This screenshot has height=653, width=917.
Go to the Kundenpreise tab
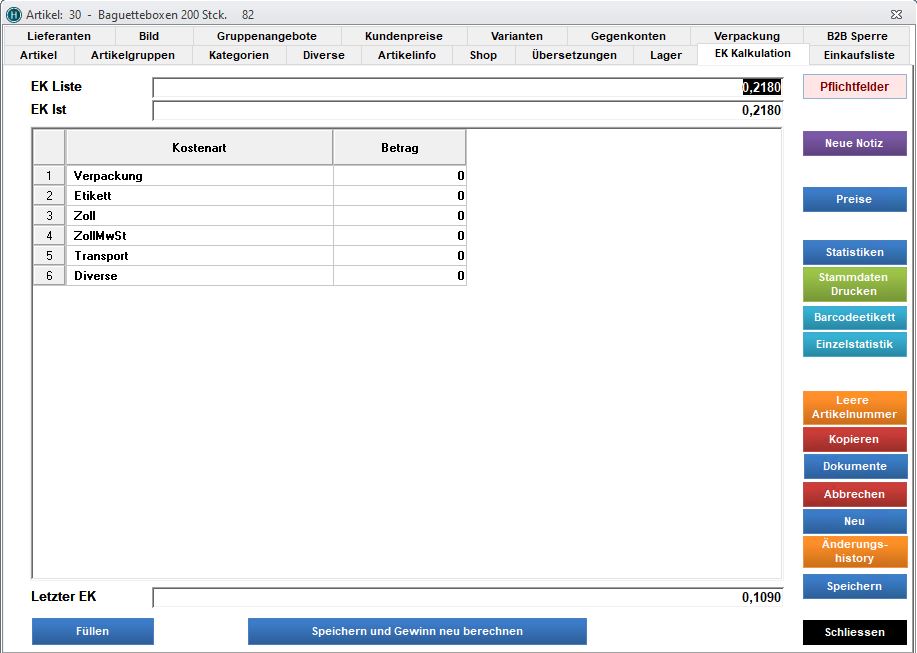pyautogui.click(x=403, y=36)
